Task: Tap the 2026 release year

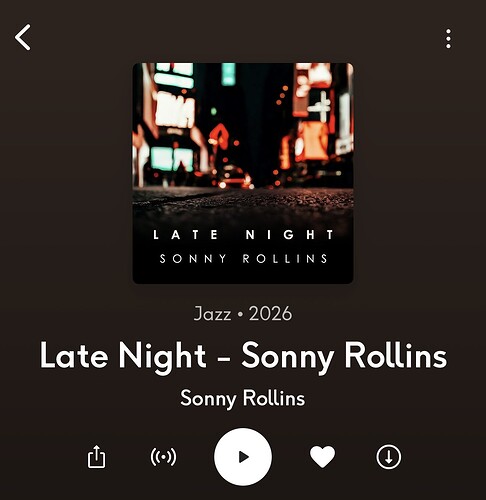Action: (x=270, y=314)
